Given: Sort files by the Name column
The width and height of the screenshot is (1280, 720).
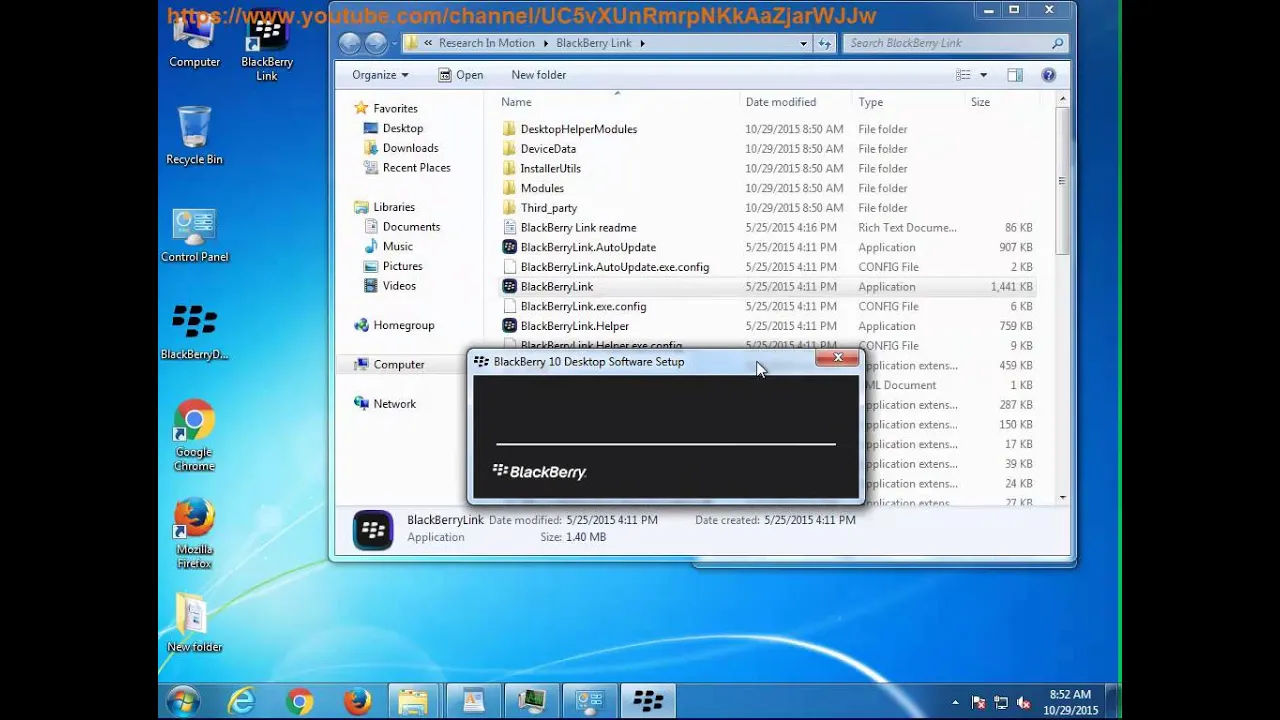Looking at the screenshot, I should [x=617, y=102].
